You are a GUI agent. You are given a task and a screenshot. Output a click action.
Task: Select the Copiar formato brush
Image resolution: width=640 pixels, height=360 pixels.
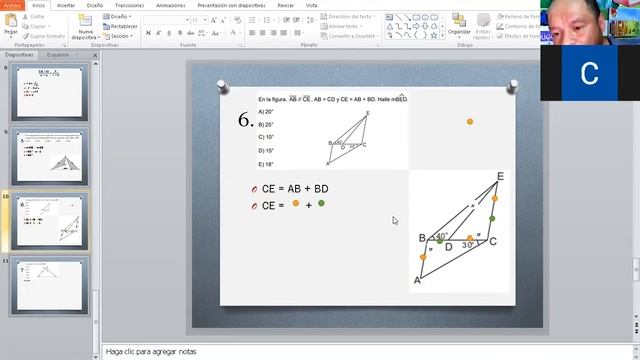[44, 36]
